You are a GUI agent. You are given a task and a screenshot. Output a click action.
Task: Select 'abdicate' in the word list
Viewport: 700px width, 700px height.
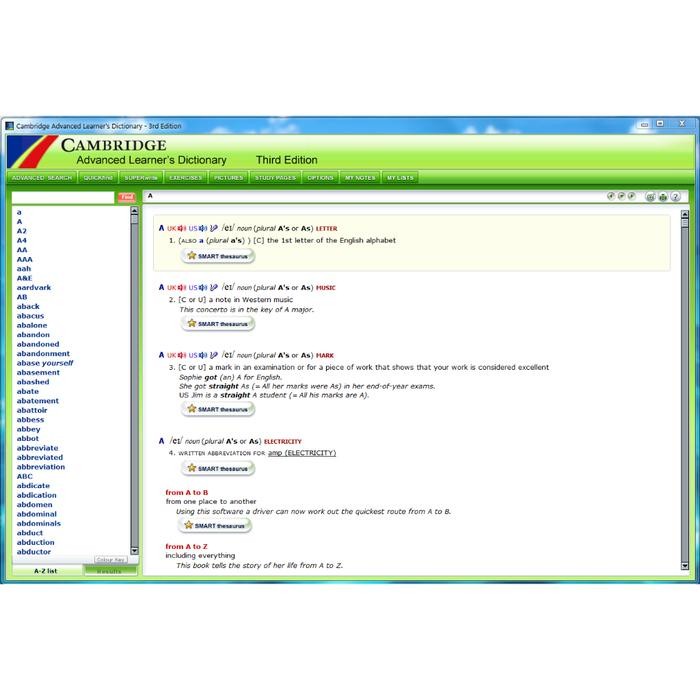(x=33, y=485)
